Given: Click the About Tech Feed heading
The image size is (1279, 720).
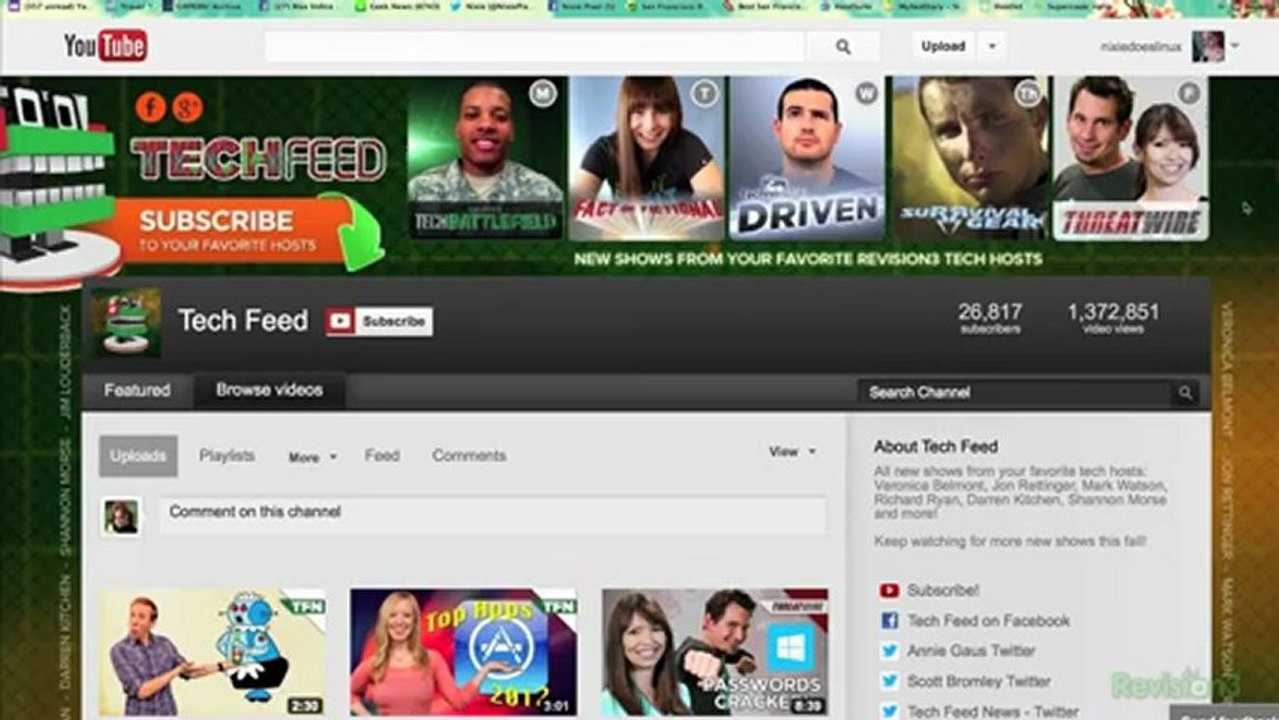Looking at the screenshot, I should coord(936,447).
